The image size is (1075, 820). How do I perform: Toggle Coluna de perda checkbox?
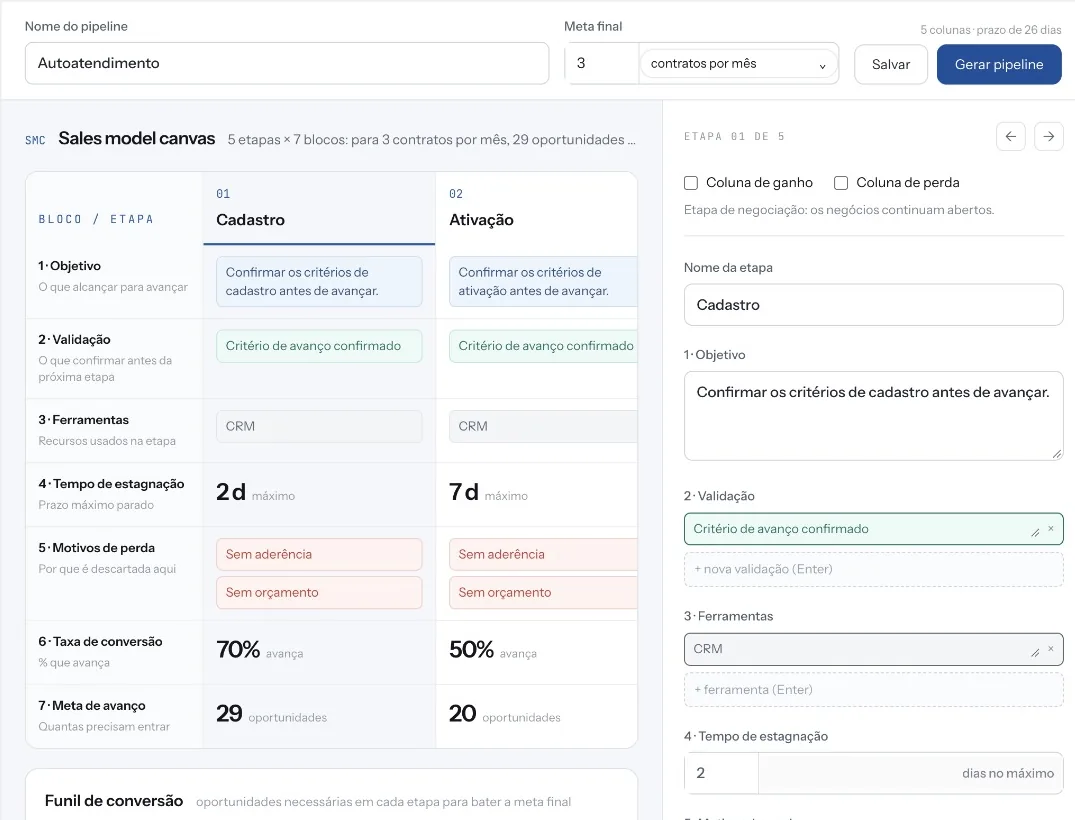(x=841, y=183)
